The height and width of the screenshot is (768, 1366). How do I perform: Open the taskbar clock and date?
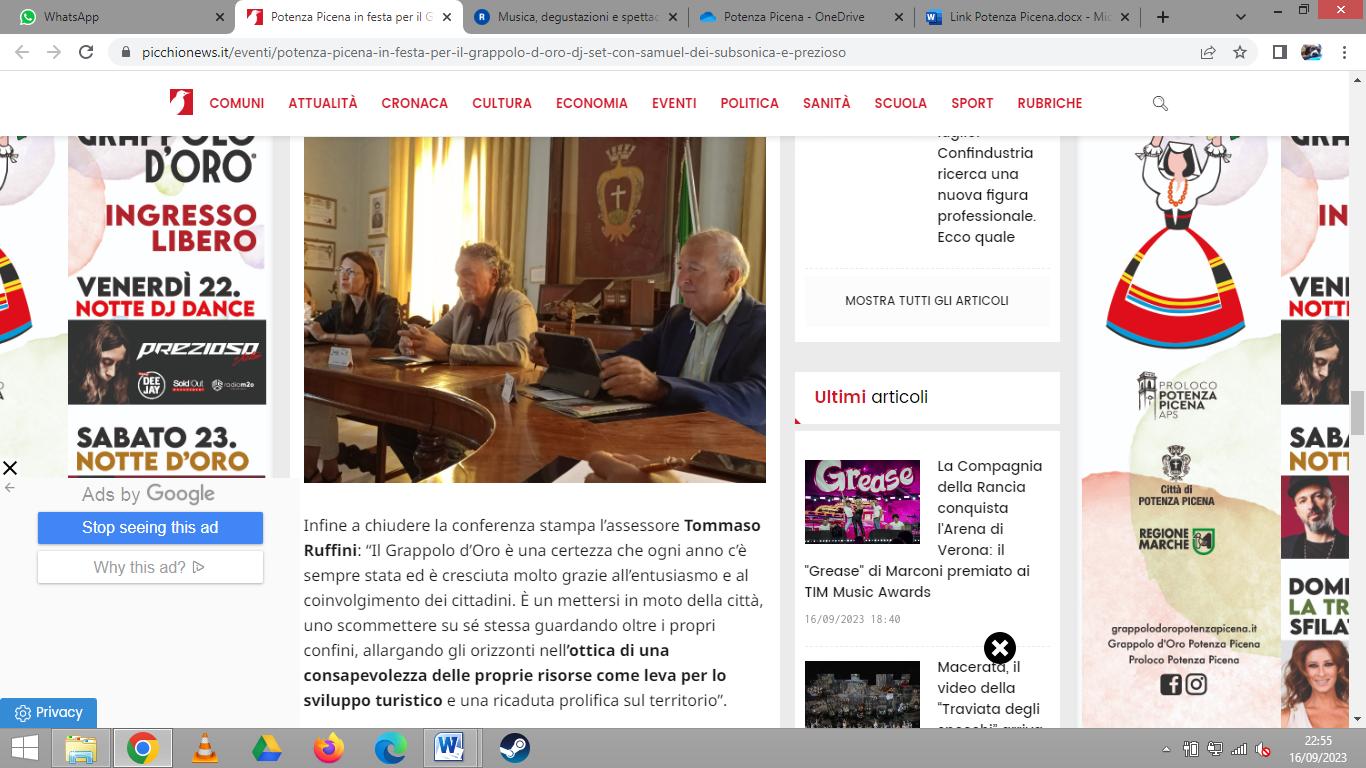[x=1318, y=748]
